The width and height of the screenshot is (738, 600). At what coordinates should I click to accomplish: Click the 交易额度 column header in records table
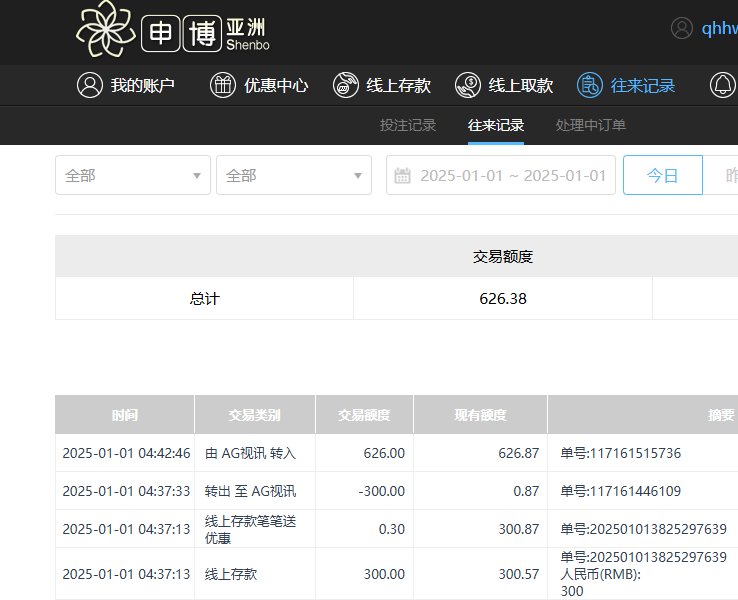(x=364, y=415)
